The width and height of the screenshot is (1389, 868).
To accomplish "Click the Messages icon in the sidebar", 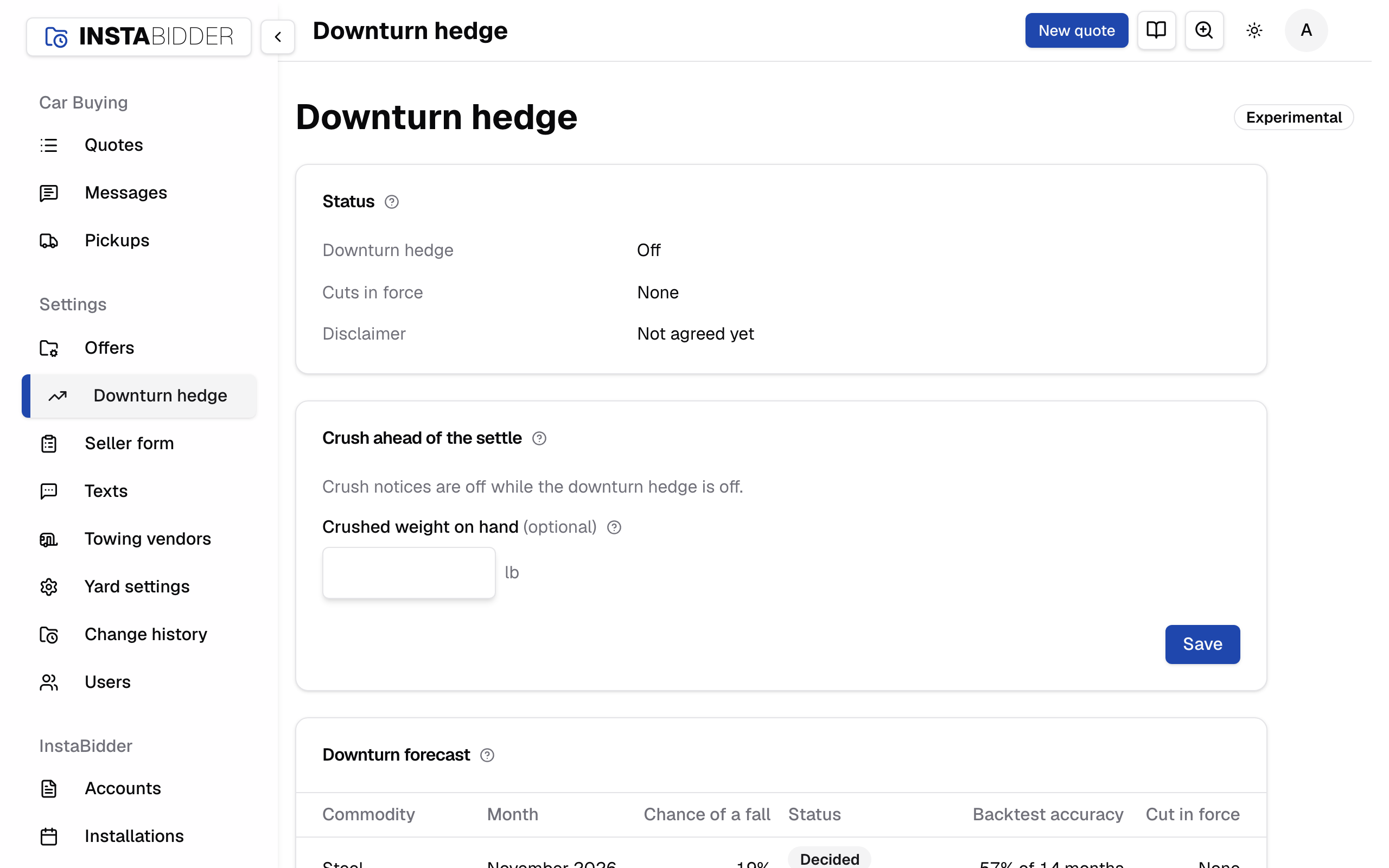I will (x=49, y=193).
